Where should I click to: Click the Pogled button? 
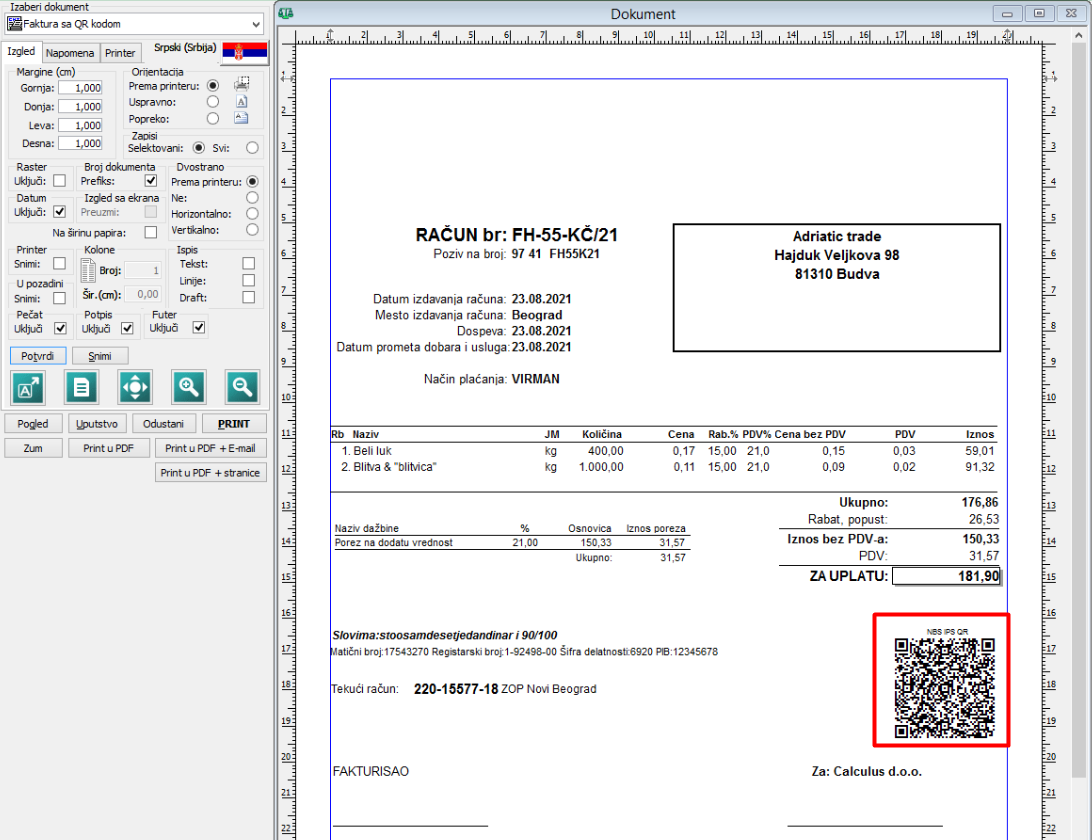(33, 423)
